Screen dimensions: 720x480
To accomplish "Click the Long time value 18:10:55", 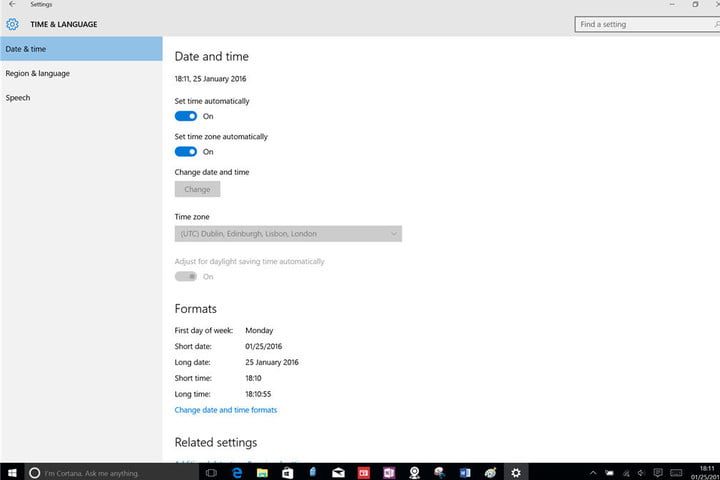I will (258, 394).
